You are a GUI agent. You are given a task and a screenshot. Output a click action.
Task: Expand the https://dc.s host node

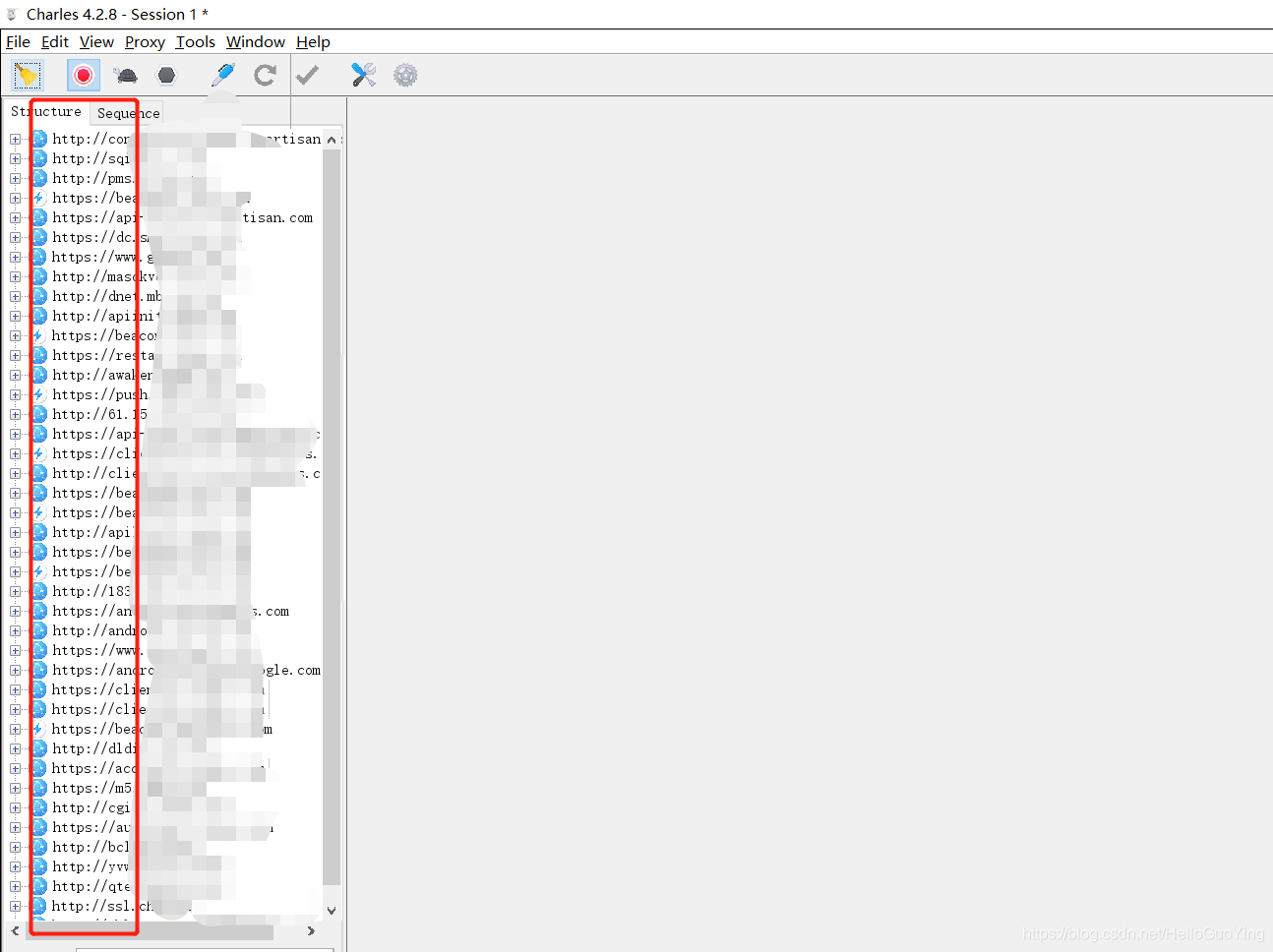[15, 237]
